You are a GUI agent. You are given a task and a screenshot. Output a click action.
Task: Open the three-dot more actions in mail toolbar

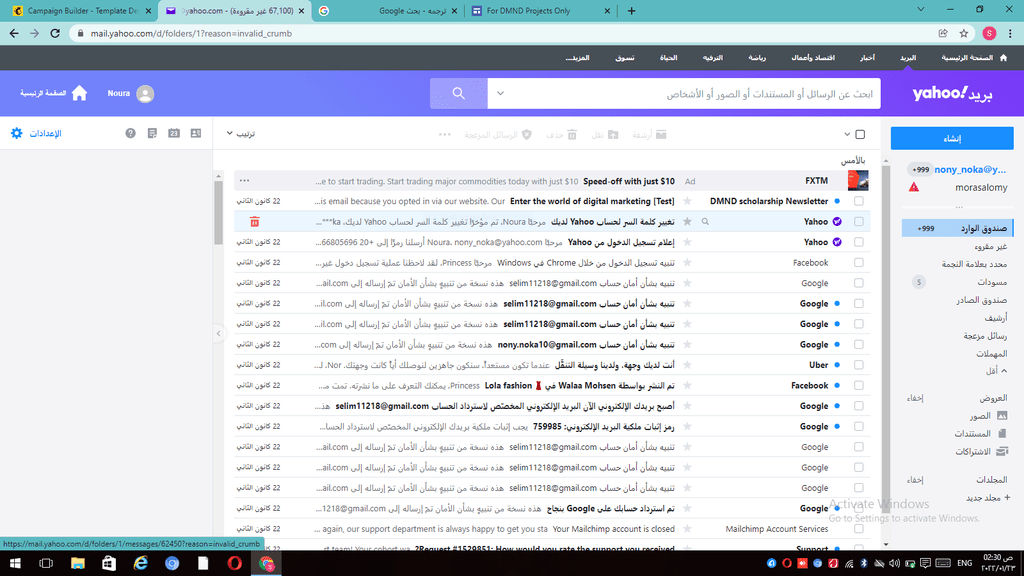point(445,135)
